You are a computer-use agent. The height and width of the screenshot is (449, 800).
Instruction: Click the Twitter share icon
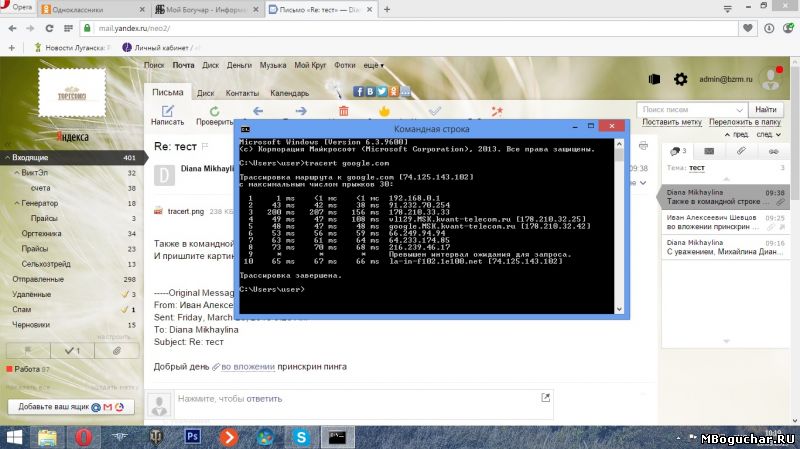[382, 91]
